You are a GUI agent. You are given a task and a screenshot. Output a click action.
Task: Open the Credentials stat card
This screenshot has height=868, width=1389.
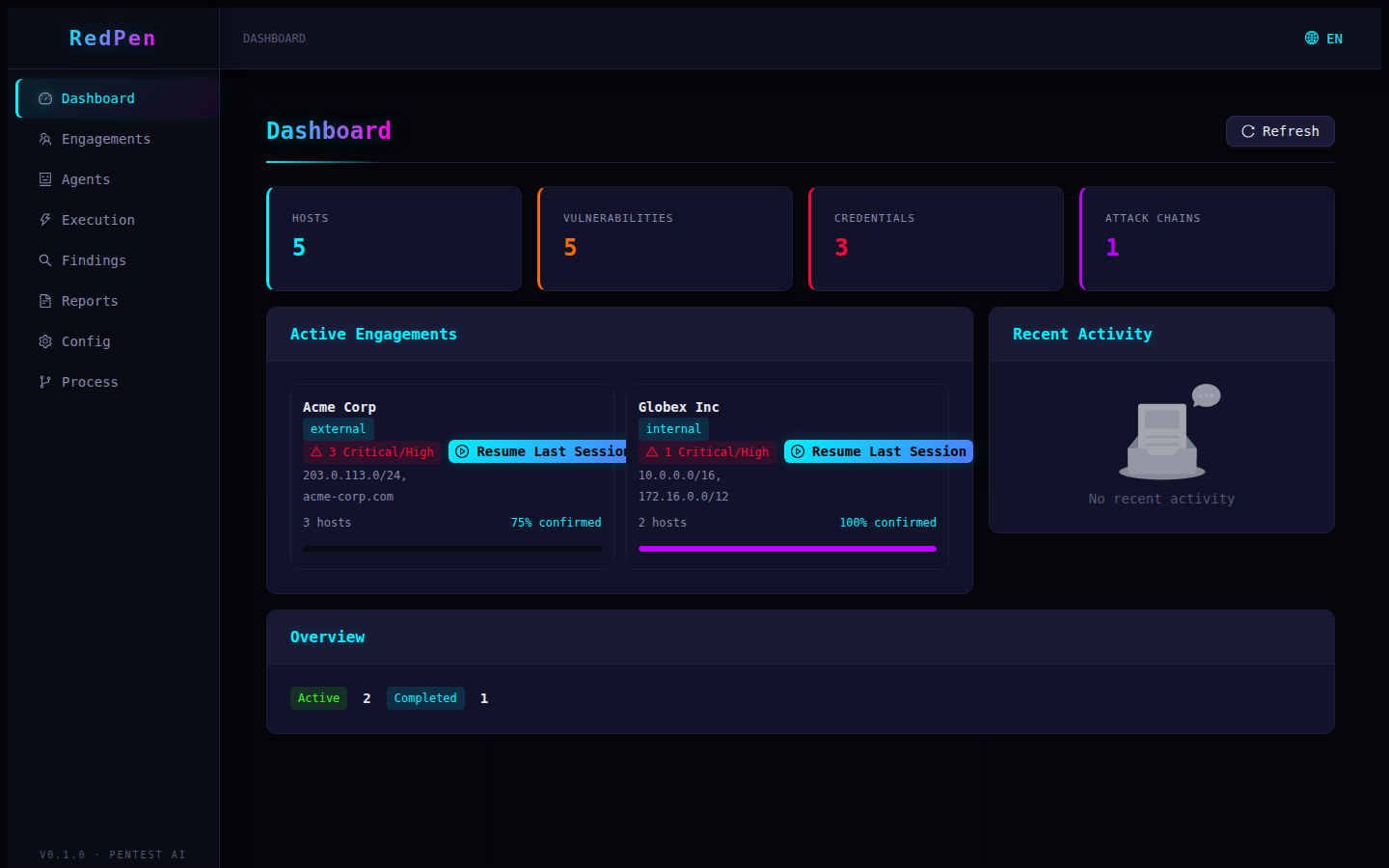936,238
